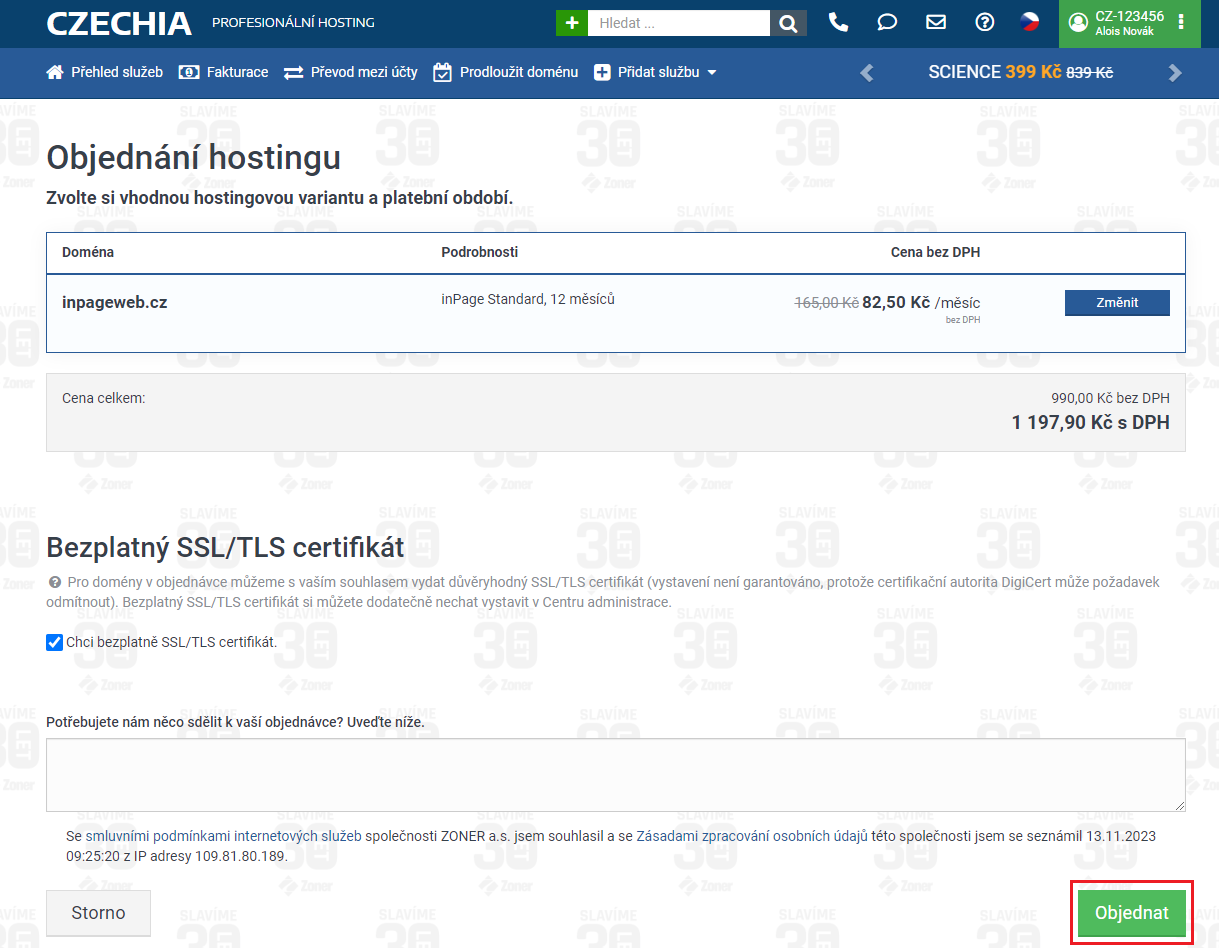Click the order note text area
The height and width of the screenshot is (948, 1219).
tap(615, 775)
